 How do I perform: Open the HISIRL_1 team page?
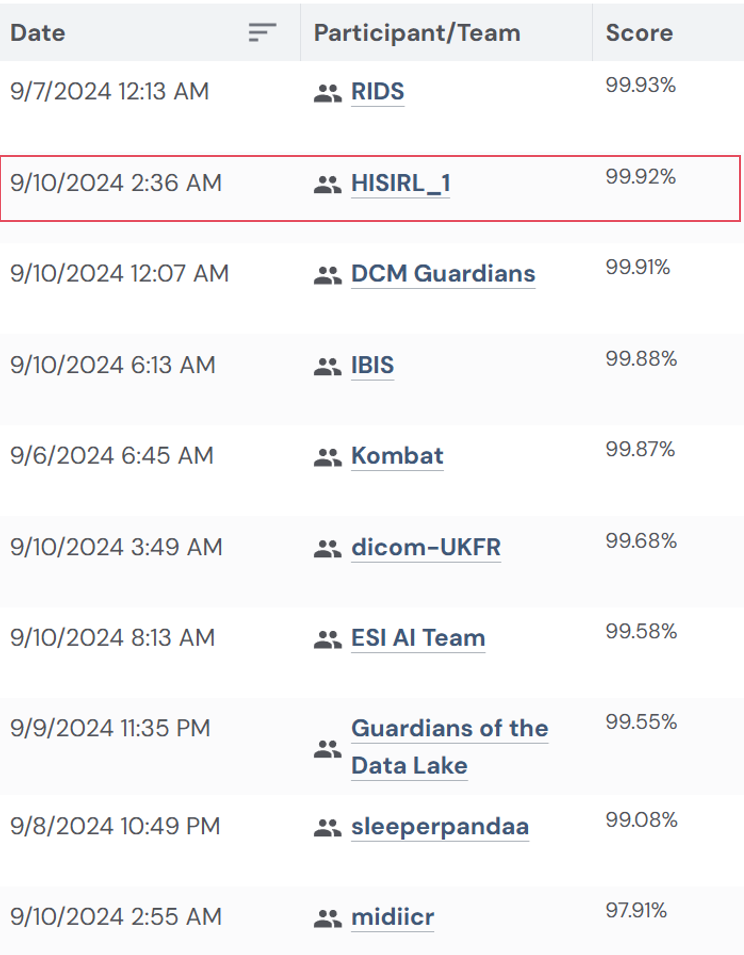pos(400,184)
